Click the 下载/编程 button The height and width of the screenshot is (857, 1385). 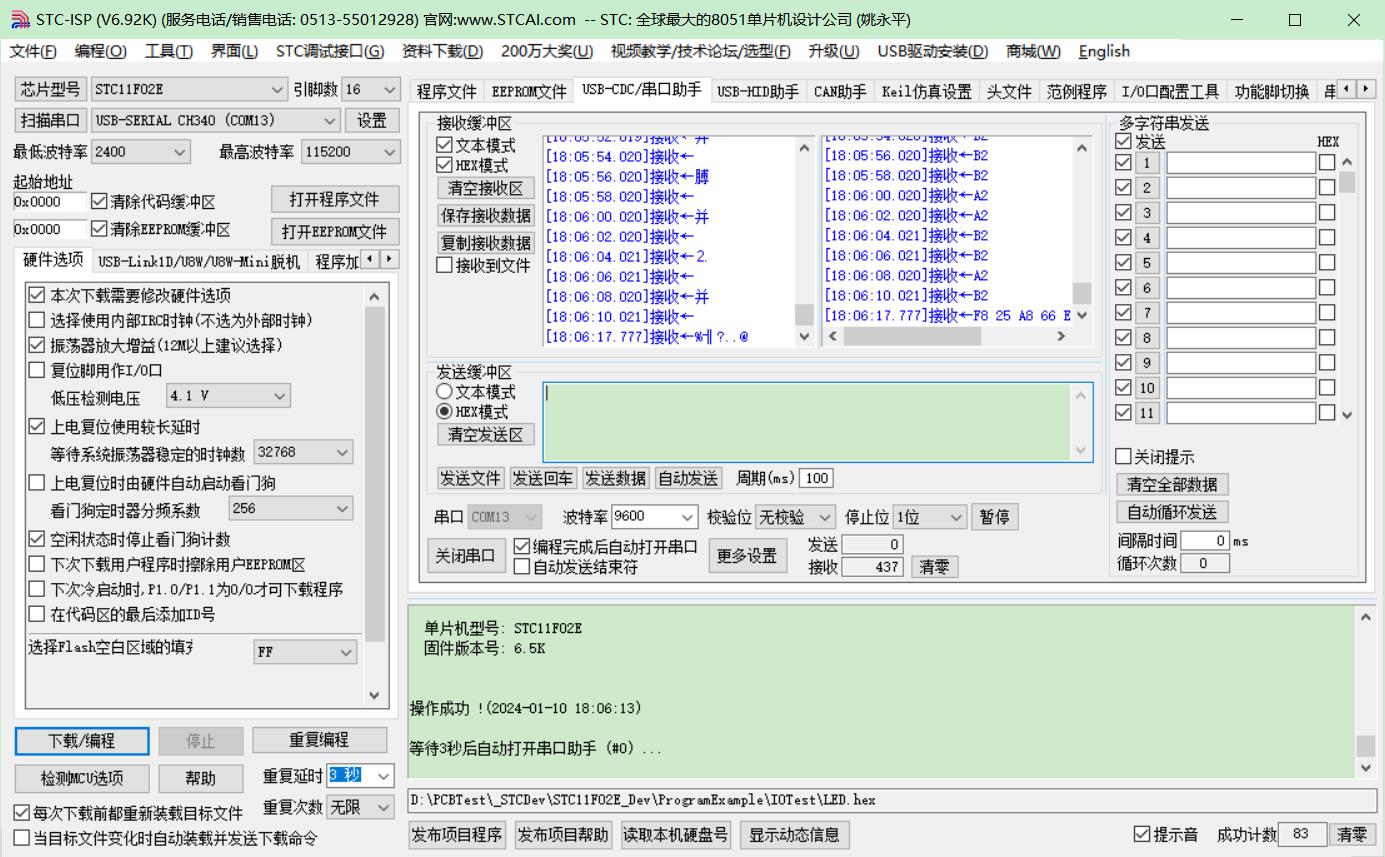click(x=82, y=741)
